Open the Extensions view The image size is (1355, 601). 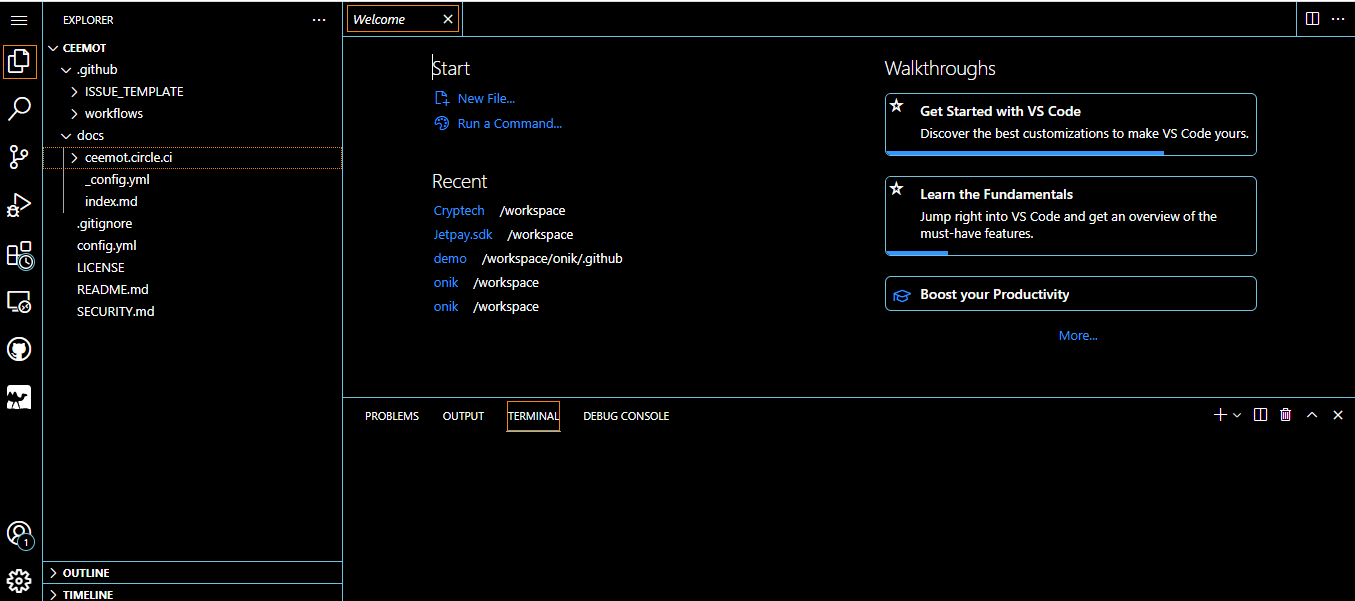(19, 254)
